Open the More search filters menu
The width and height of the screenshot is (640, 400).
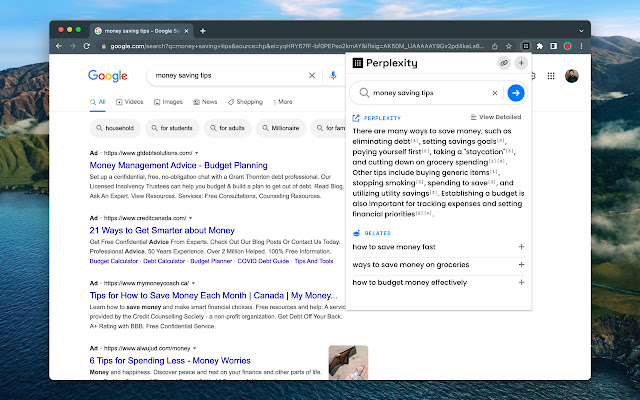coord(283,102)
